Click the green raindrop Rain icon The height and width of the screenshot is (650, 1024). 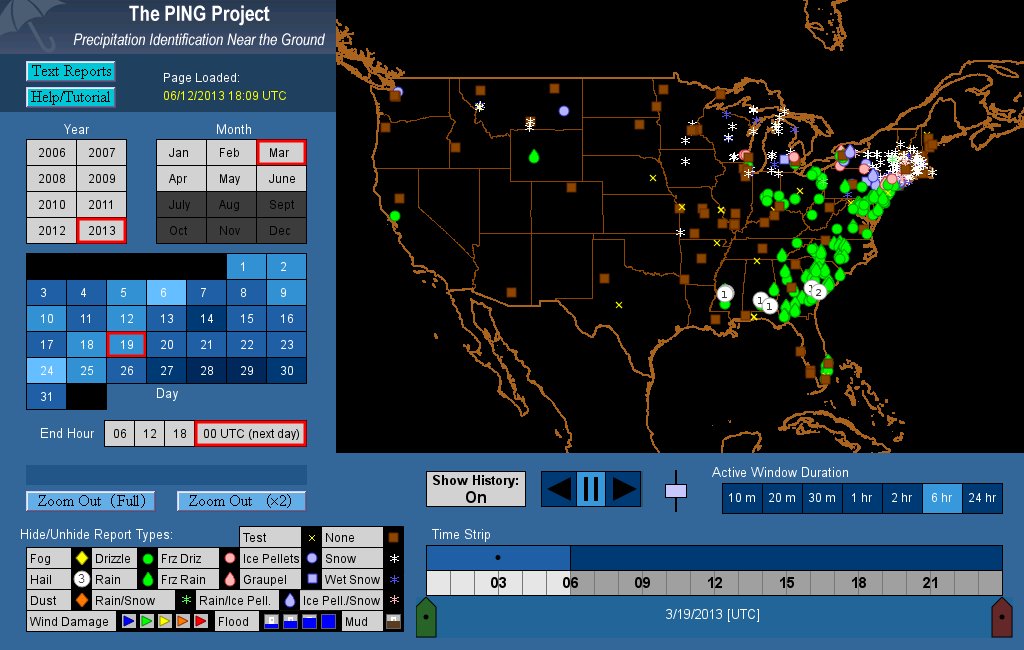coord(147,579)
